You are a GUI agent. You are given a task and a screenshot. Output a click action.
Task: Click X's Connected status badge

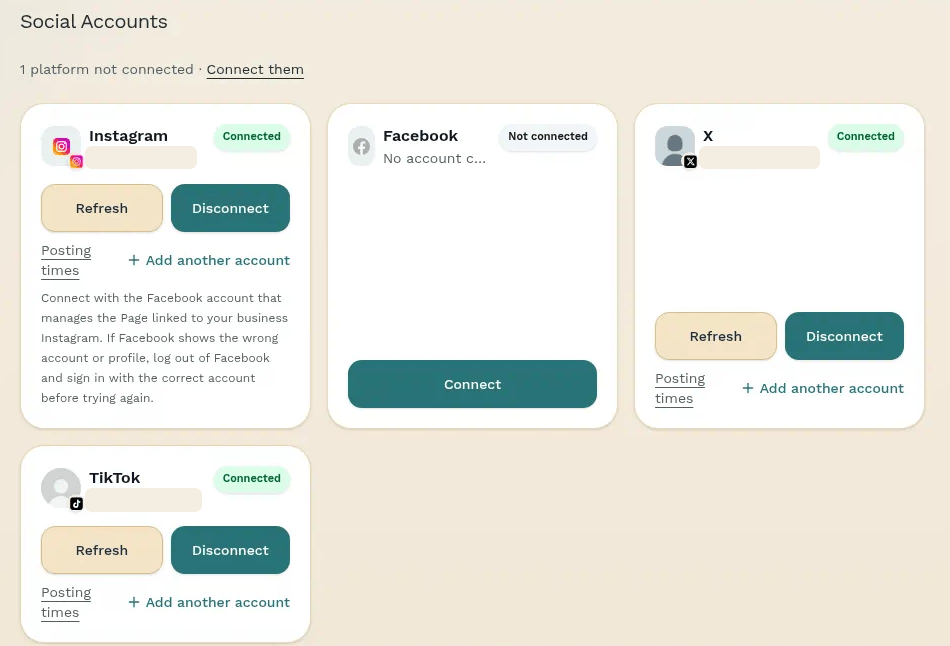(x=865, y=136)
